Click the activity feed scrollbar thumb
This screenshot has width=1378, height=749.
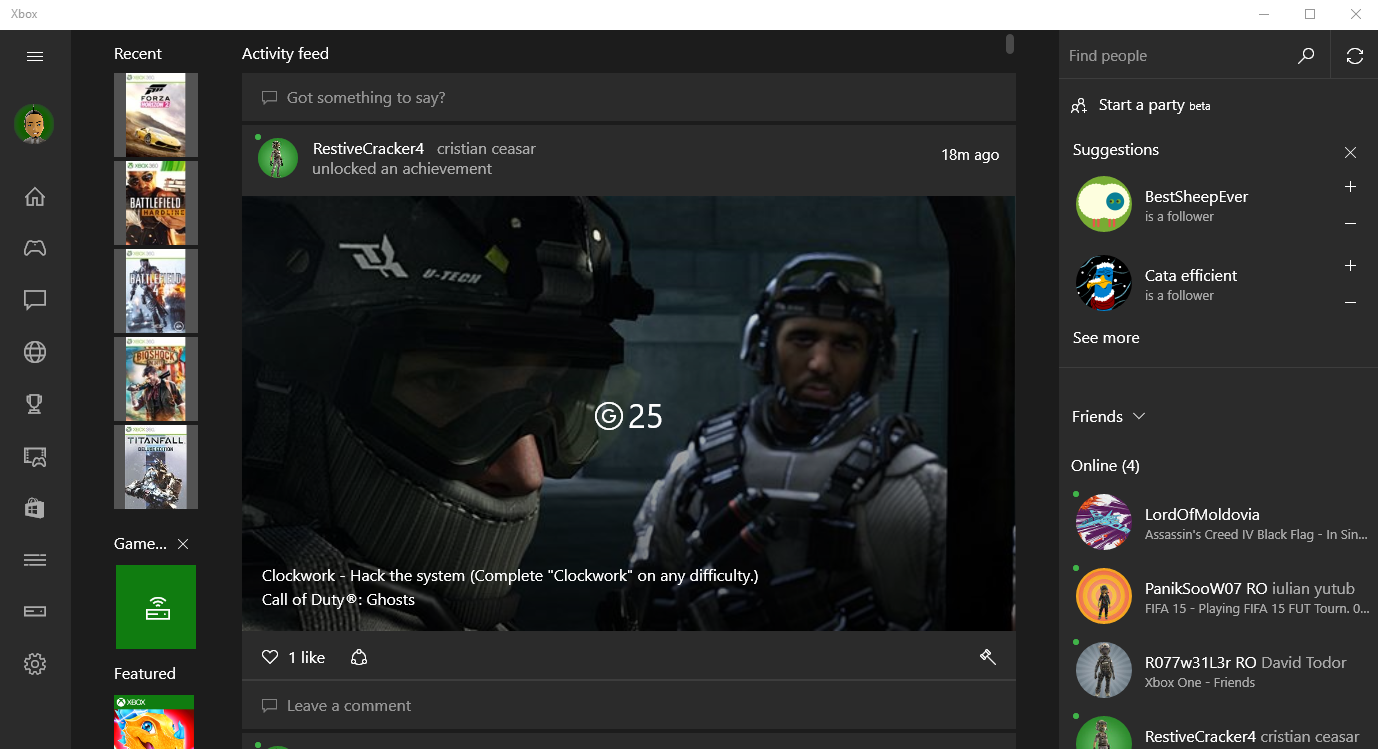(x=1010, y=44)
